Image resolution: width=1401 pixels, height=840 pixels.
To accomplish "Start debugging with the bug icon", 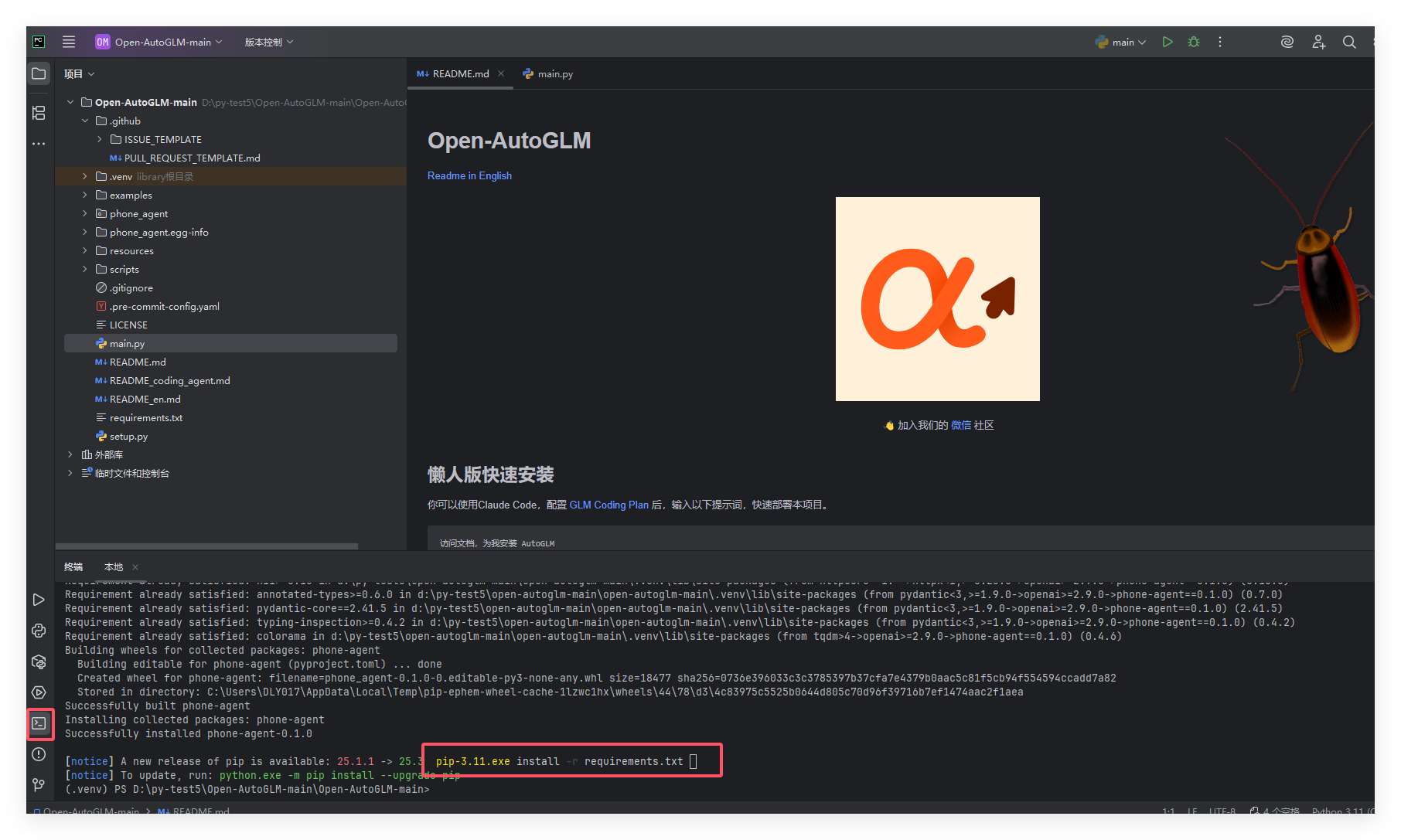I will (1193, 42).
